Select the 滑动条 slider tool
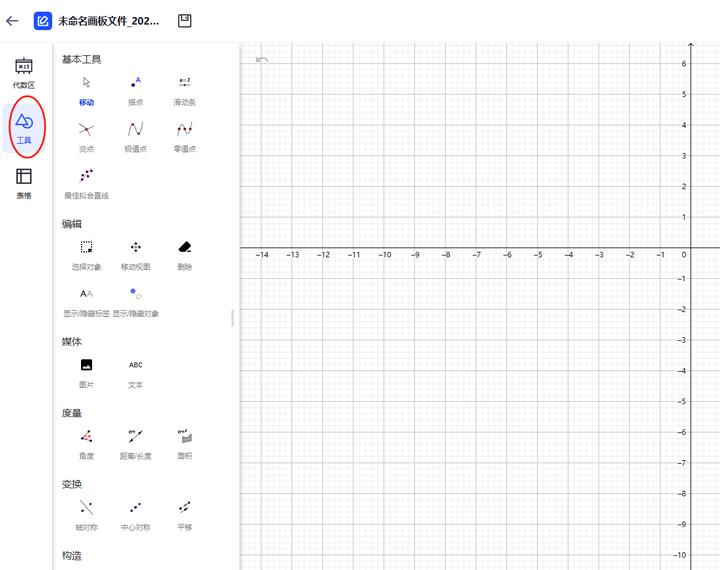The height and width of the screenshot is (570, 720). (185, 92)
